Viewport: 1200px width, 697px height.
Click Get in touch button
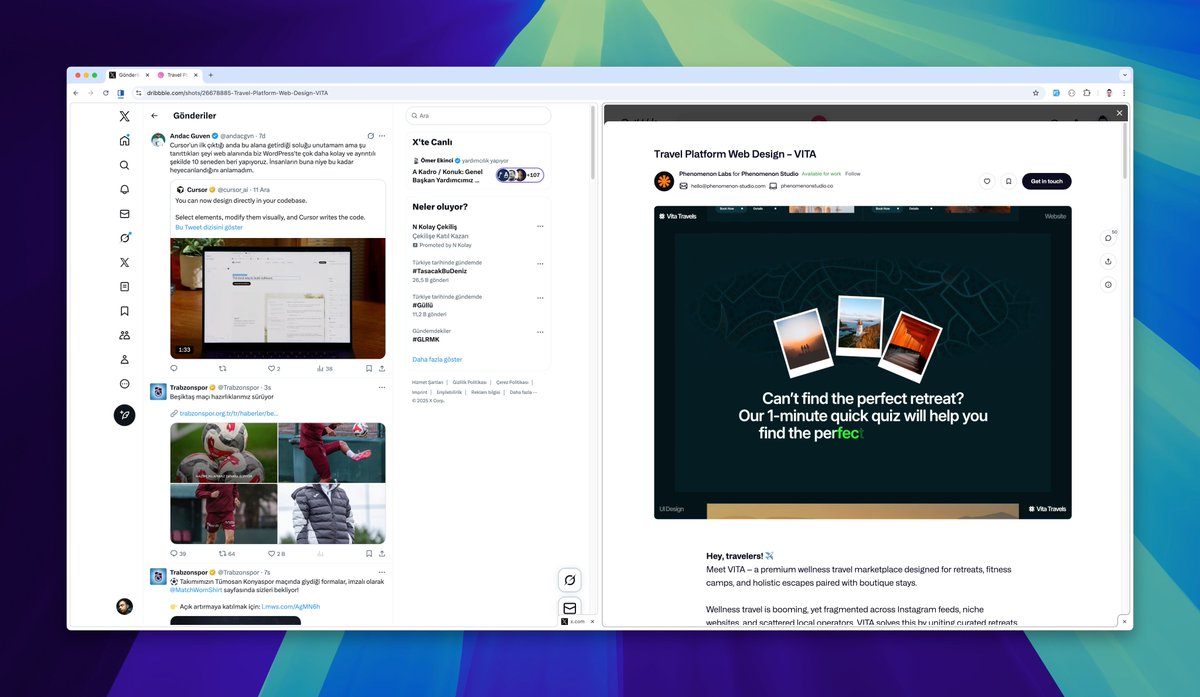pos(1046,181)
